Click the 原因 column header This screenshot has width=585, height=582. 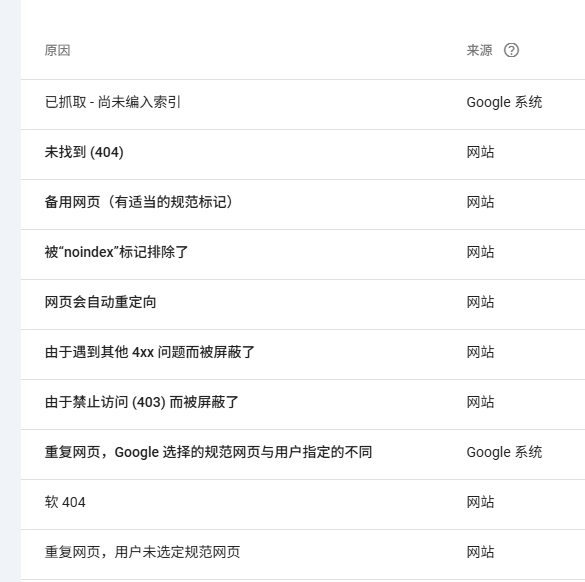point(57,50)
